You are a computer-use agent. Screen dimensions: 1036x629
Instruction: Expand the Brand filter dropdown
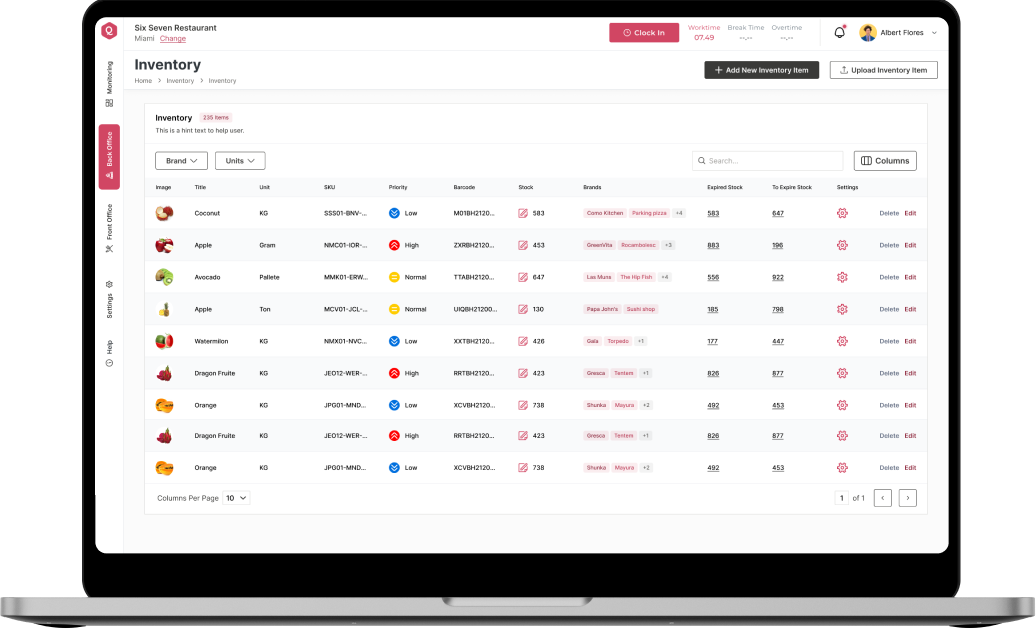tap(181, 161)
